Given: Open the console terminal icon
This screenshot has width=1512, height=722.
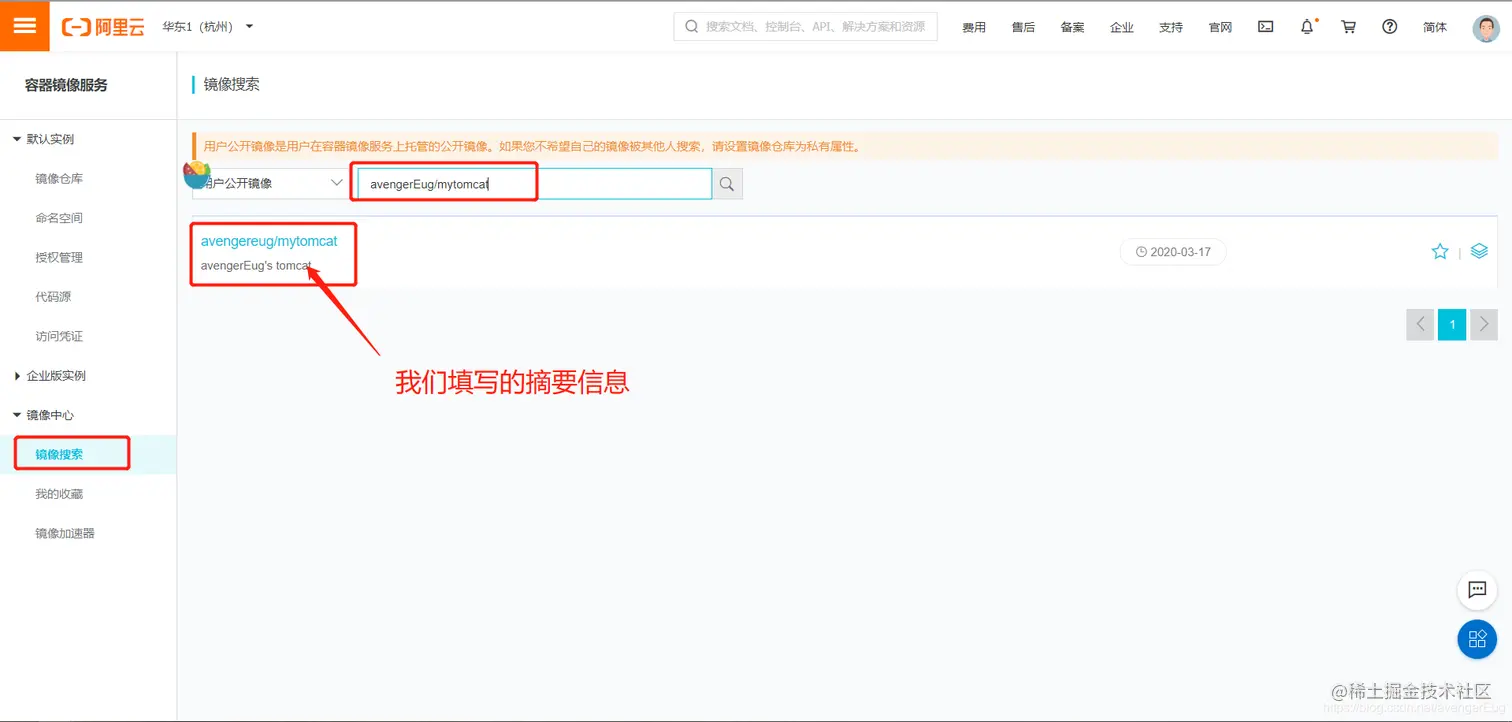Looking at the screenshot, I should coord(1265,27).
